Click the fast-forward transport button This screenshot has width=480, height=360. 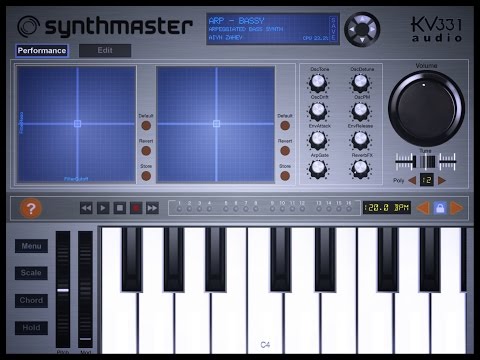tap(152, 208)
